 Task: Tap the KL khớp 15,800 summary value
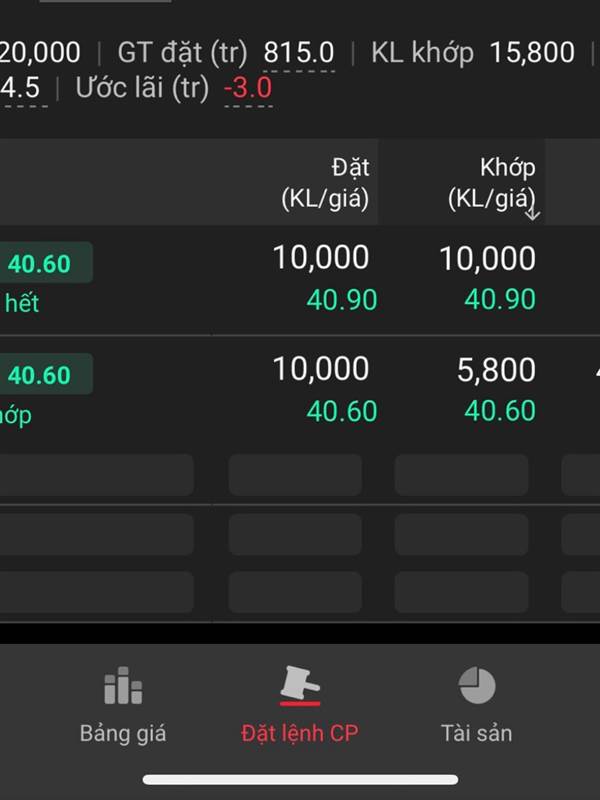pos(532,53)
